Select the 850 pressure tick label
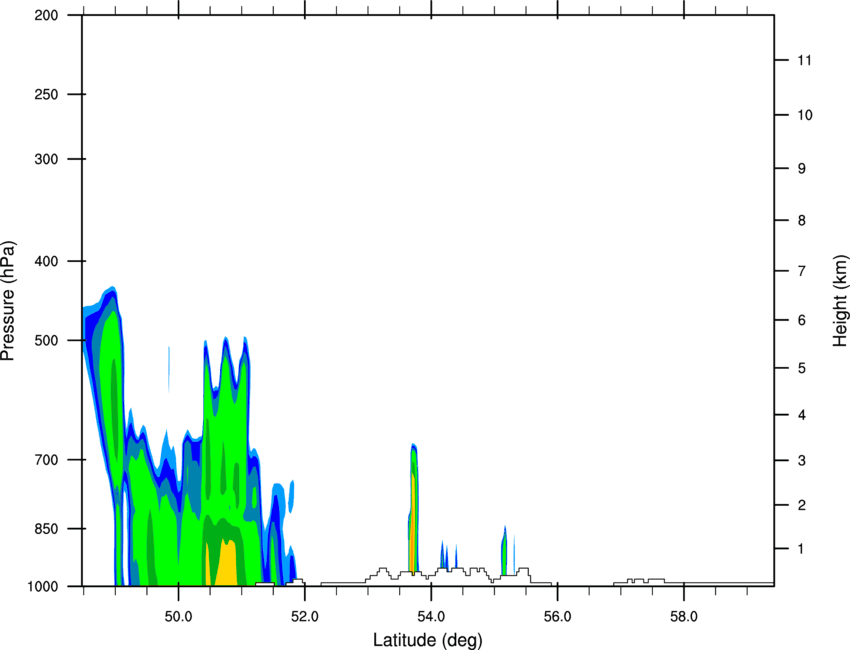The image size is (850, 650). (x=46, y=529)
